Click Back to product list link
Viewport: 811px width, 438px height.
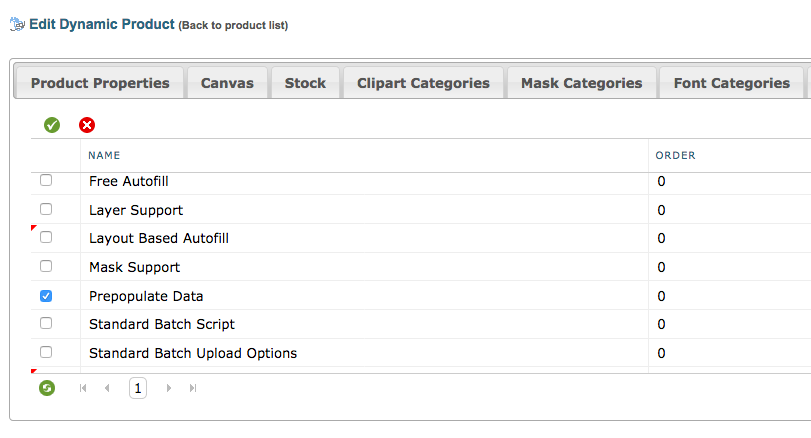(x=233, y=25)
